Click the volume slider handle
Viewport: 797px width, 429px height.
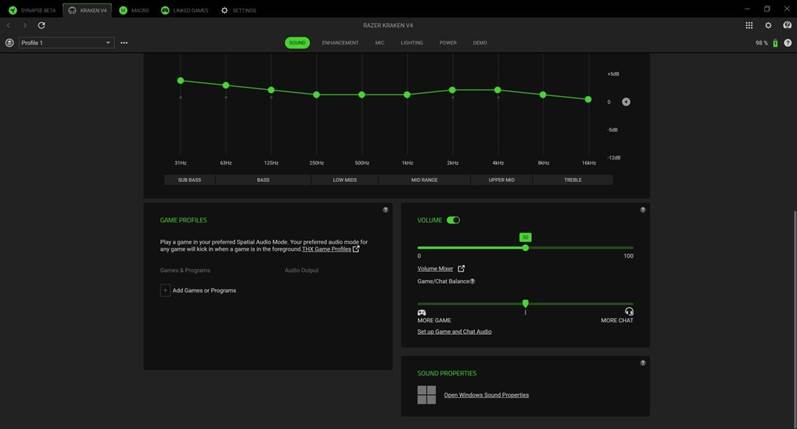[525, 248]
